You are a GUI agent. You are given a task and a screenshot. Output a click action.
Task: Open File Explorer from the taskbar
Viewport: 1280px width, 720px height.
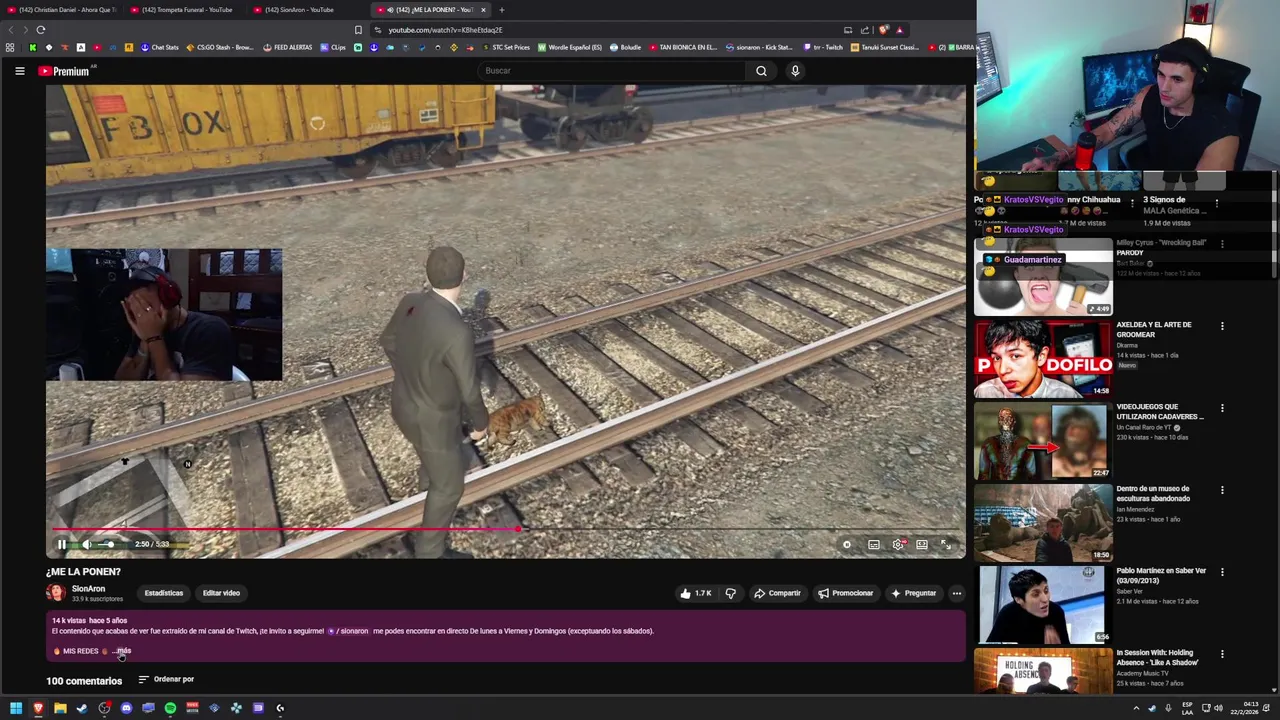(x=60, y=708)
